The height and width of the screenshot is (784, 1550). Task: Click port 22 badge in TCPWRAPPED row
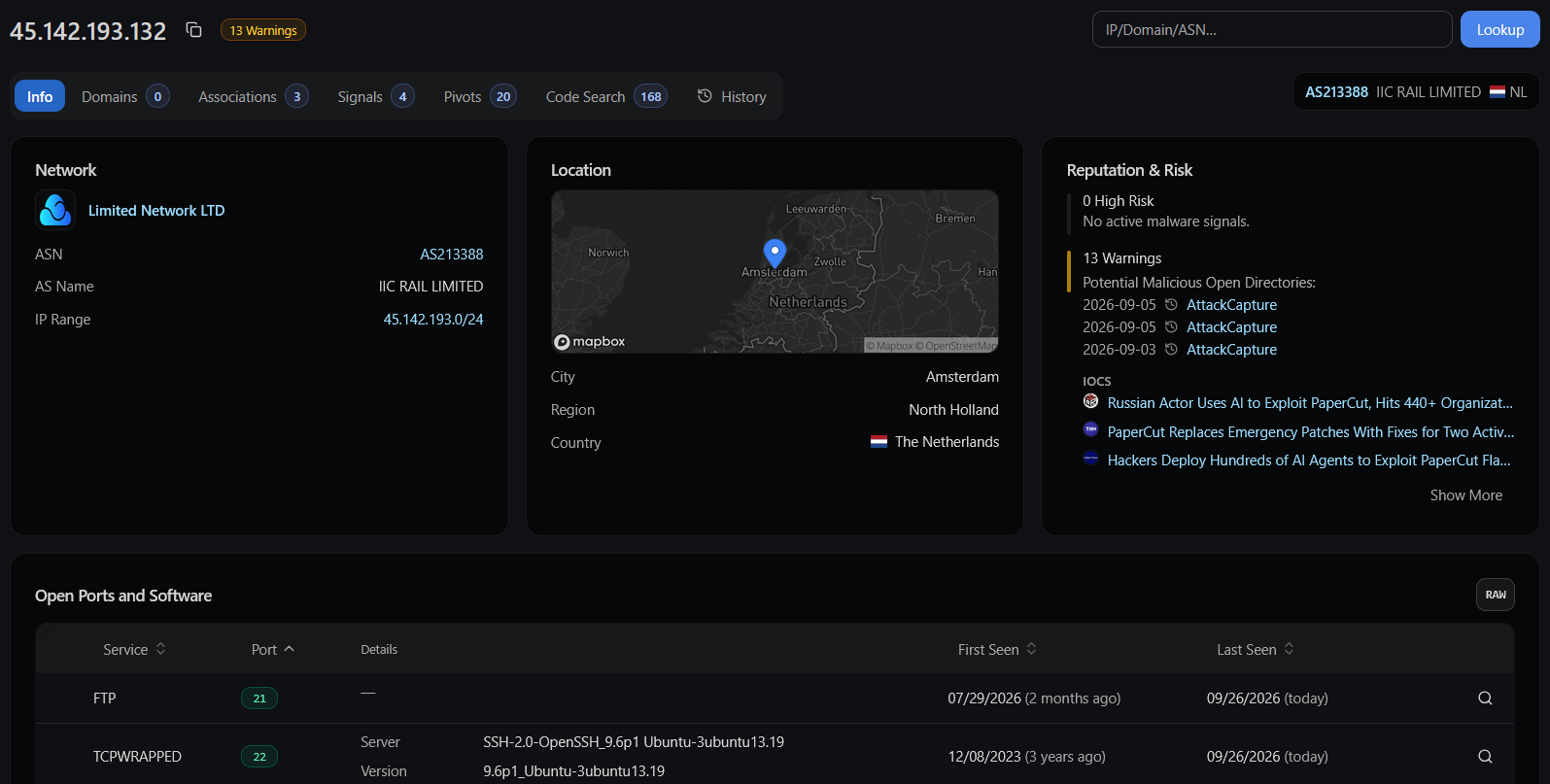[x=259, y=756]
